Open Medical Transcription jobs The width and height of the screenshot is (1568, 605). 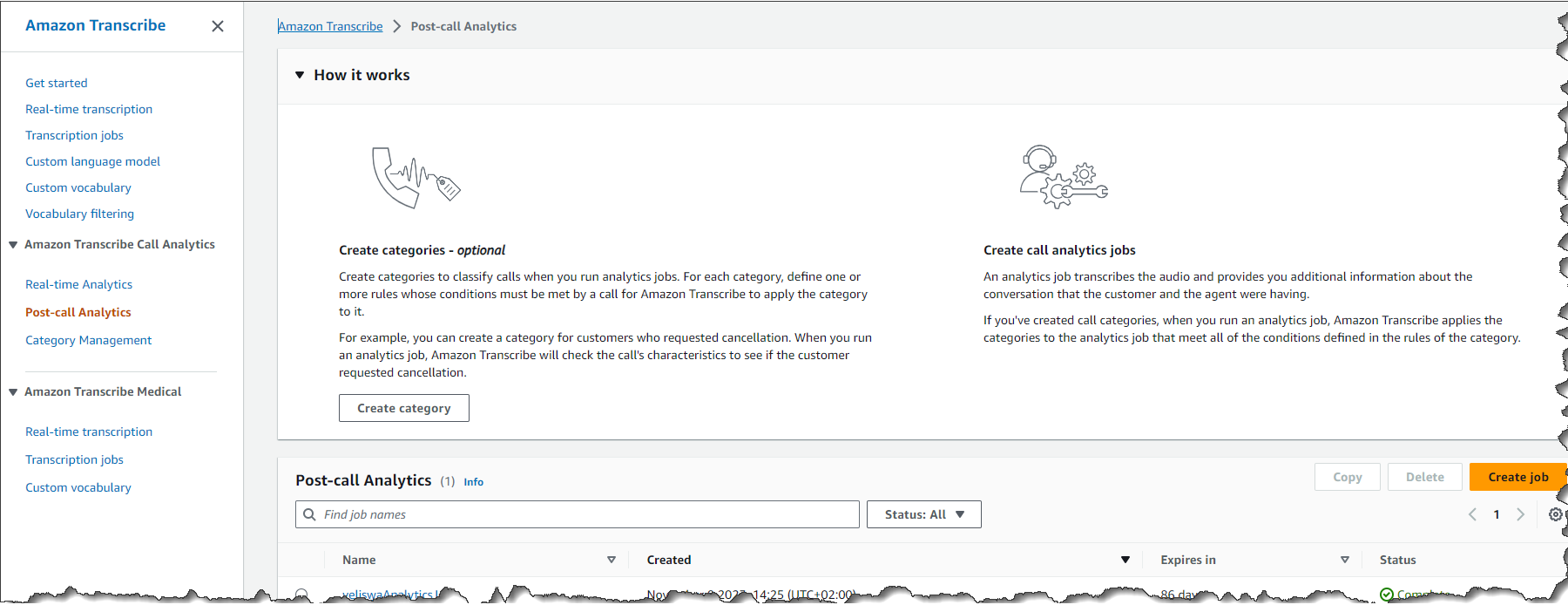[74, 459]
